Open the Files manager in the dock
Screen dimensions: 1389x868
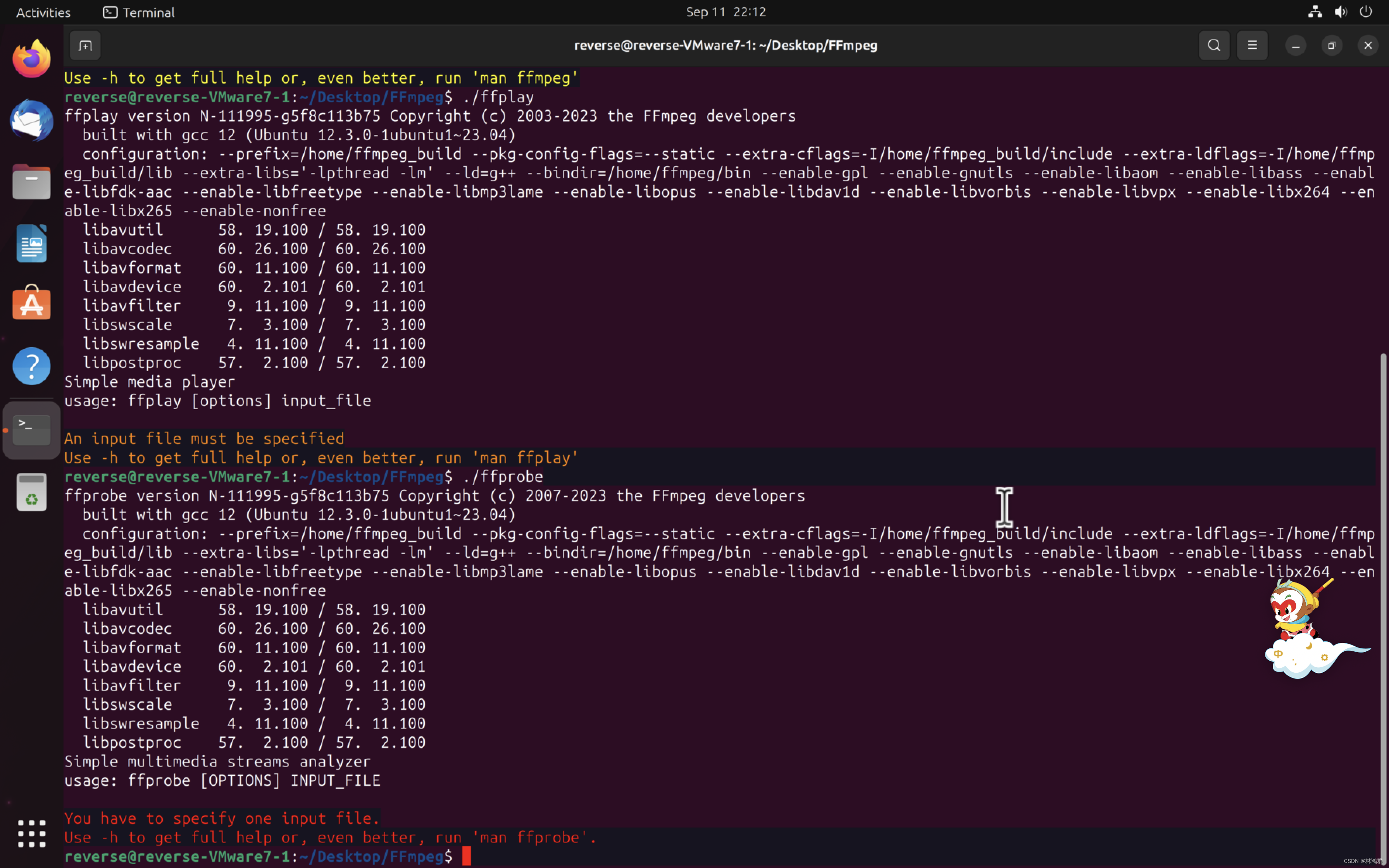(x=31, y=183)
